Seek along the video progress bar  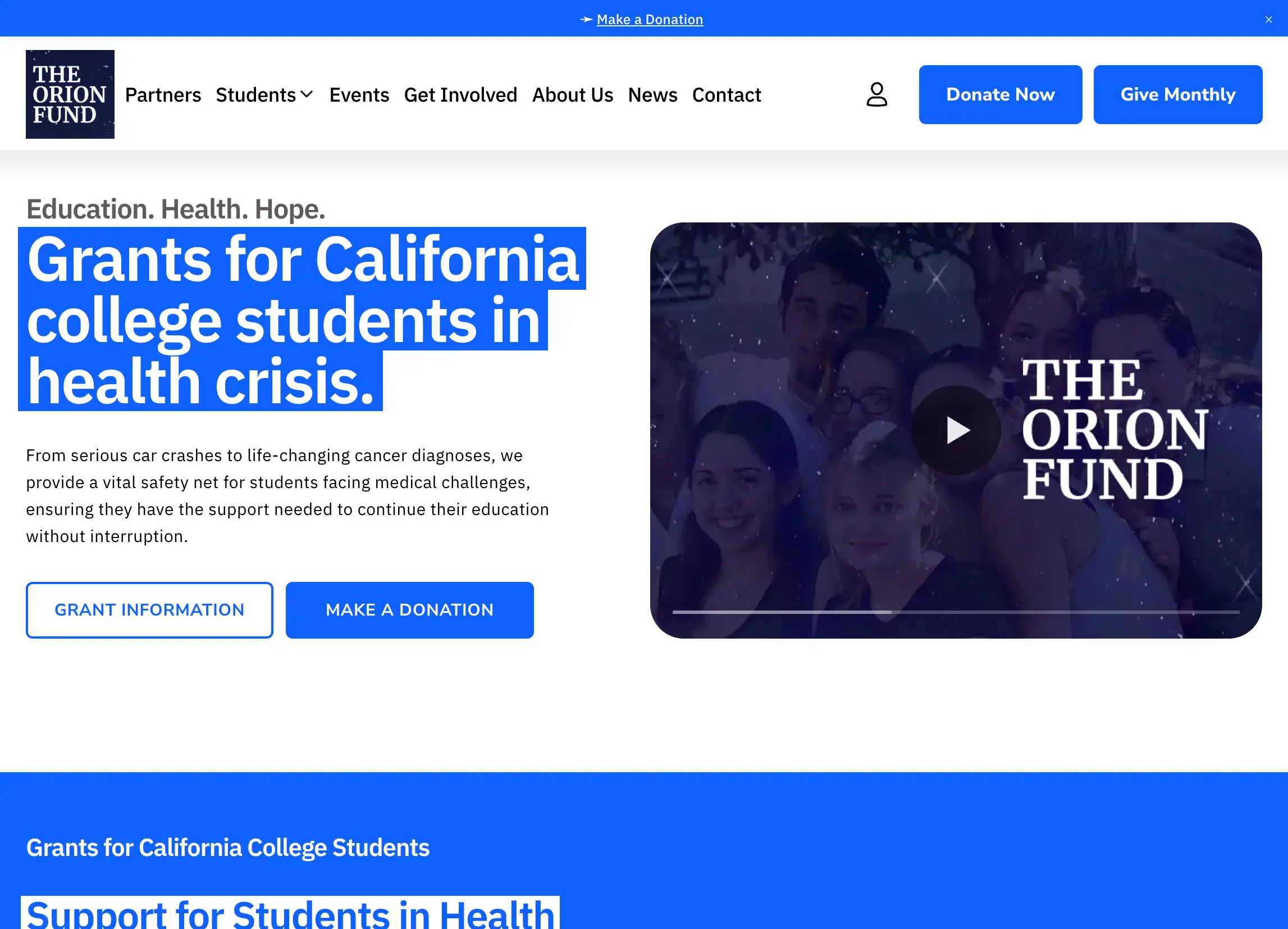click(955, 612)
